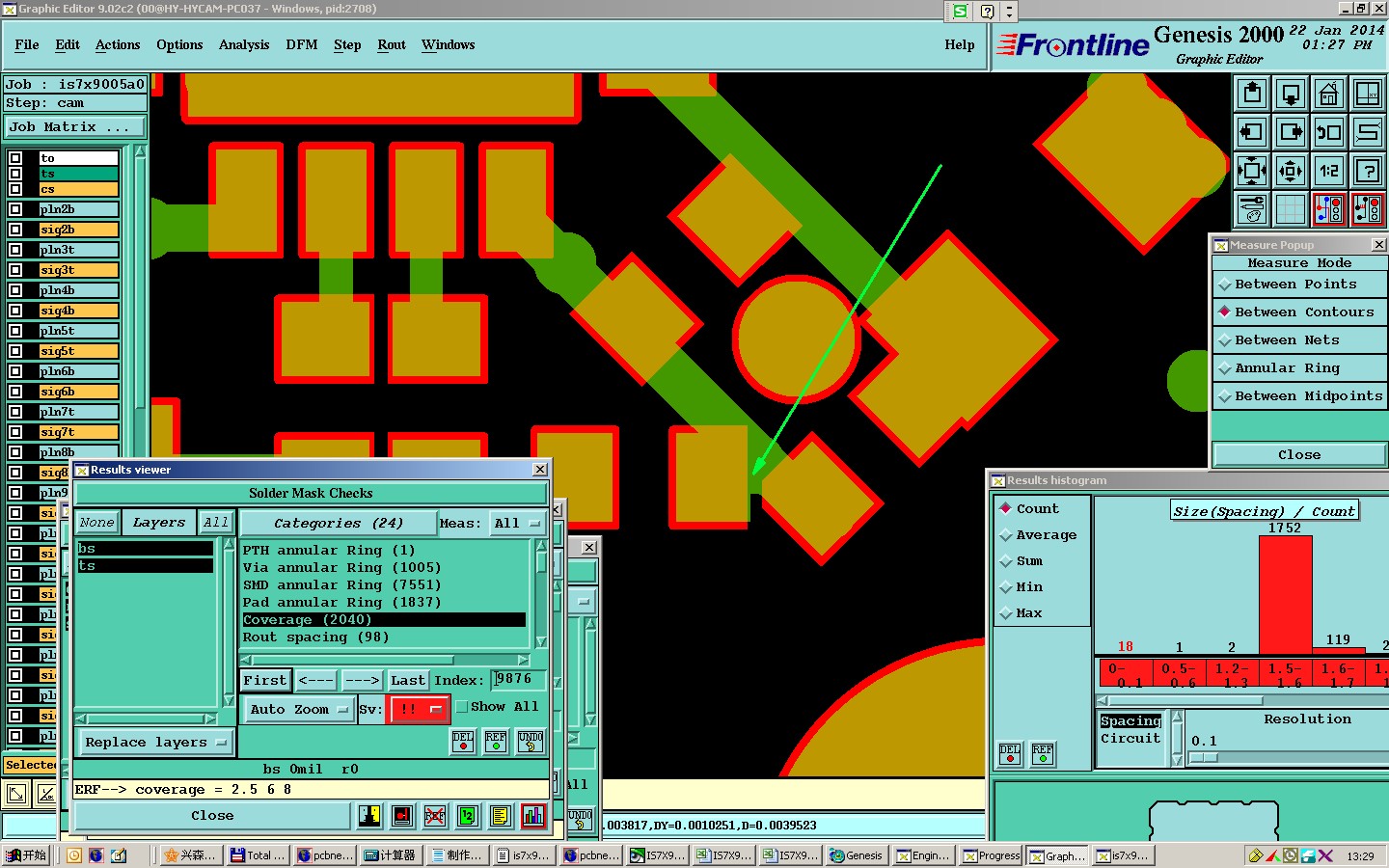Click the question mark window icon
Screen dimensions: 1389x868
pos(1368,171)
